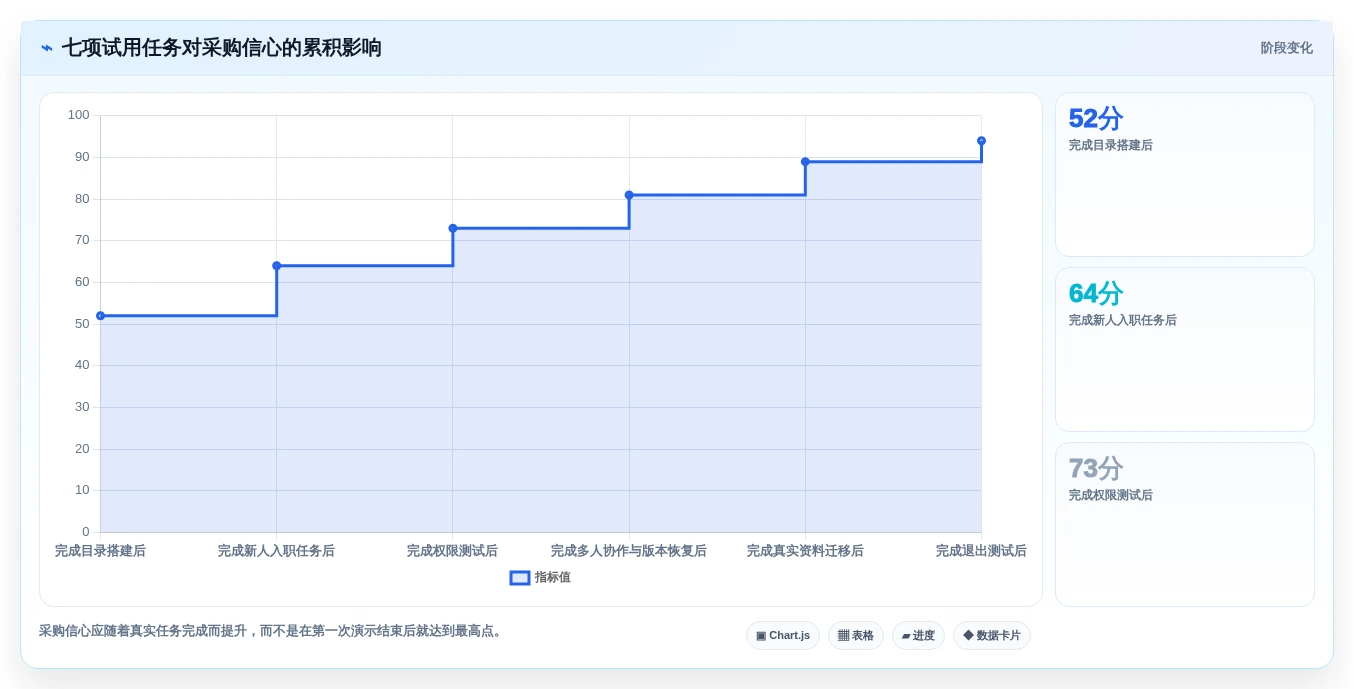Click the 完成新人入职任务后 caption in the stat card
1354x689 pixels.
coord(1123,320)
